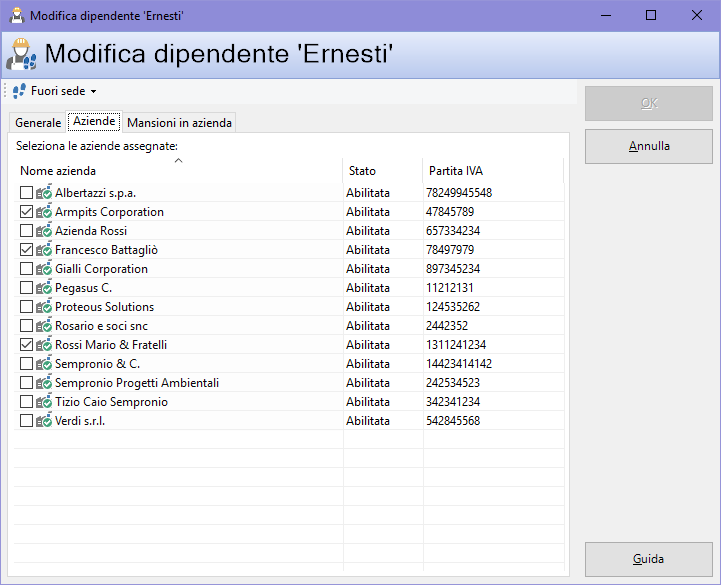Uncheck Rossi Mario & Fratelli checkbox

(26, 345)
